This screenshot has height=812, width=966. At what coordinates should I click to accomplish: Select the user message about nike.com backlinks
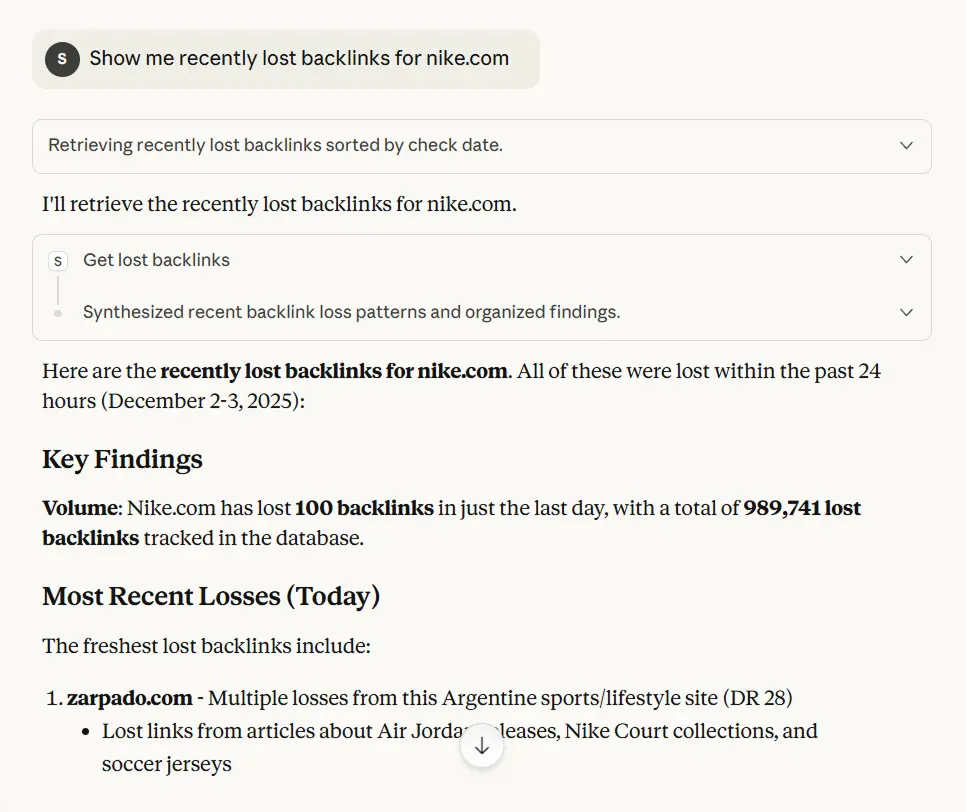pyautogui.click(x=299, y=59)
